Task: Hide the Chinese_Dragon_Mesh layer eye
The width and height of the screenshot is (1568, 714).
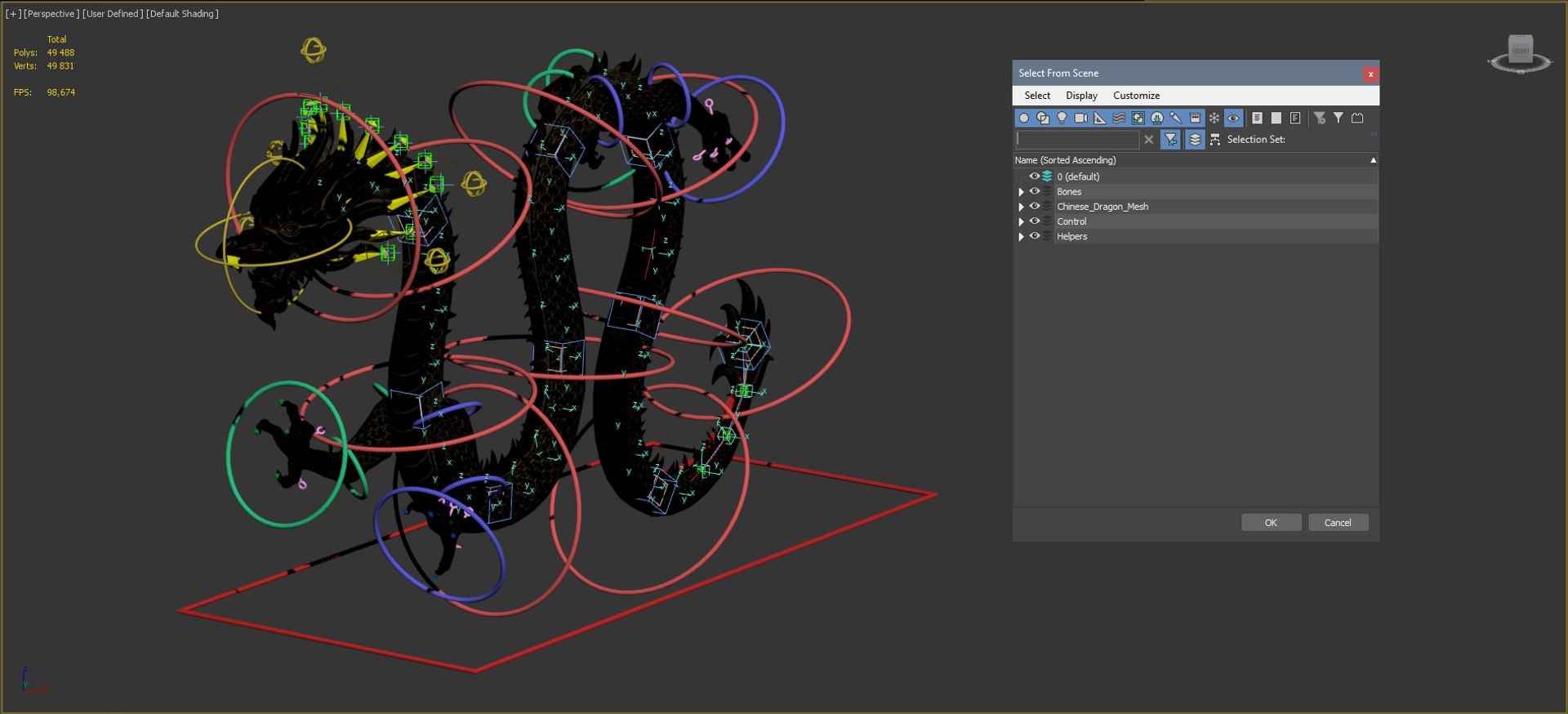Action: [1034, 206]
